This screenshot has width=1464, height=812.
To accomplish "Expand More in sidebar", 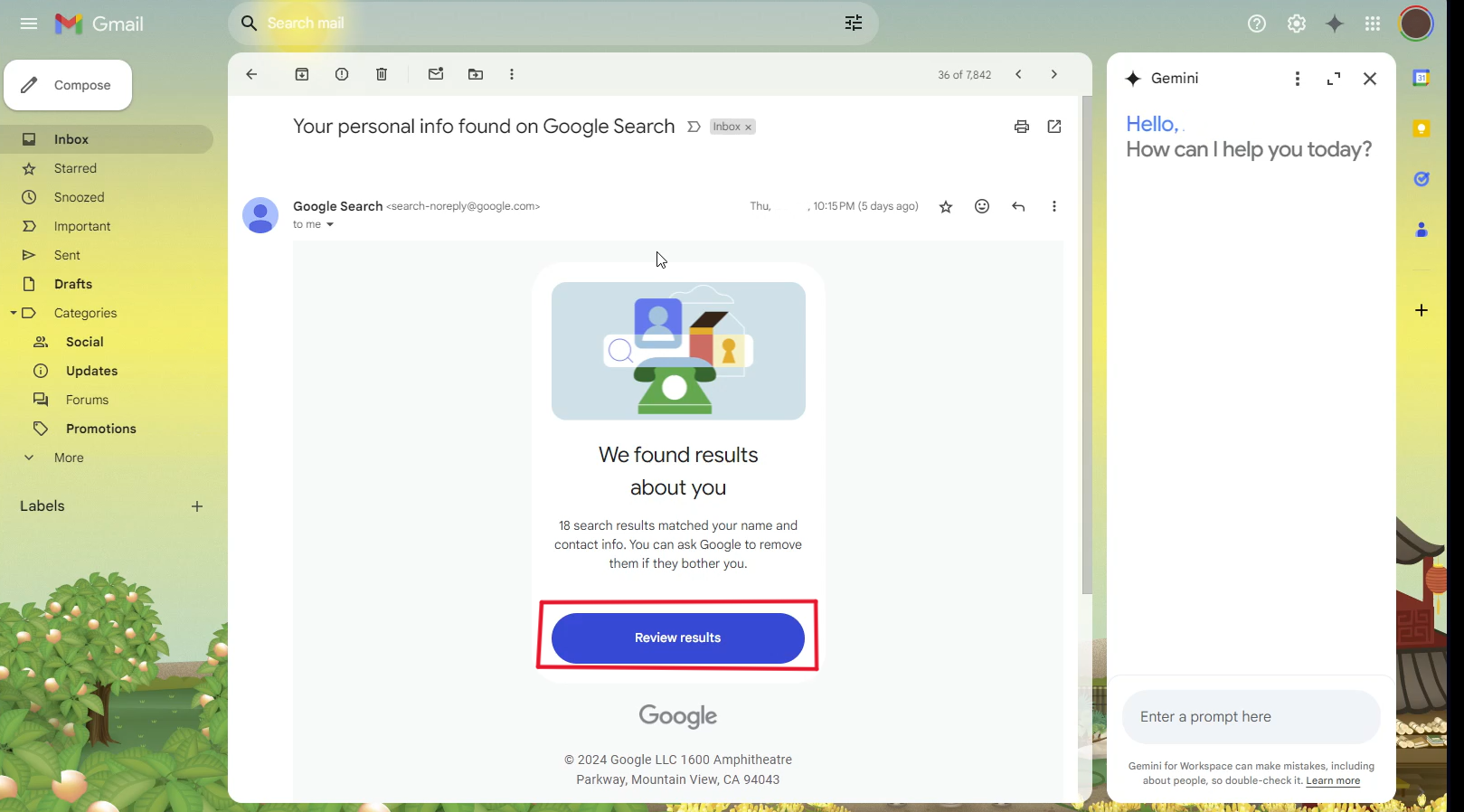I will (107, 458).
